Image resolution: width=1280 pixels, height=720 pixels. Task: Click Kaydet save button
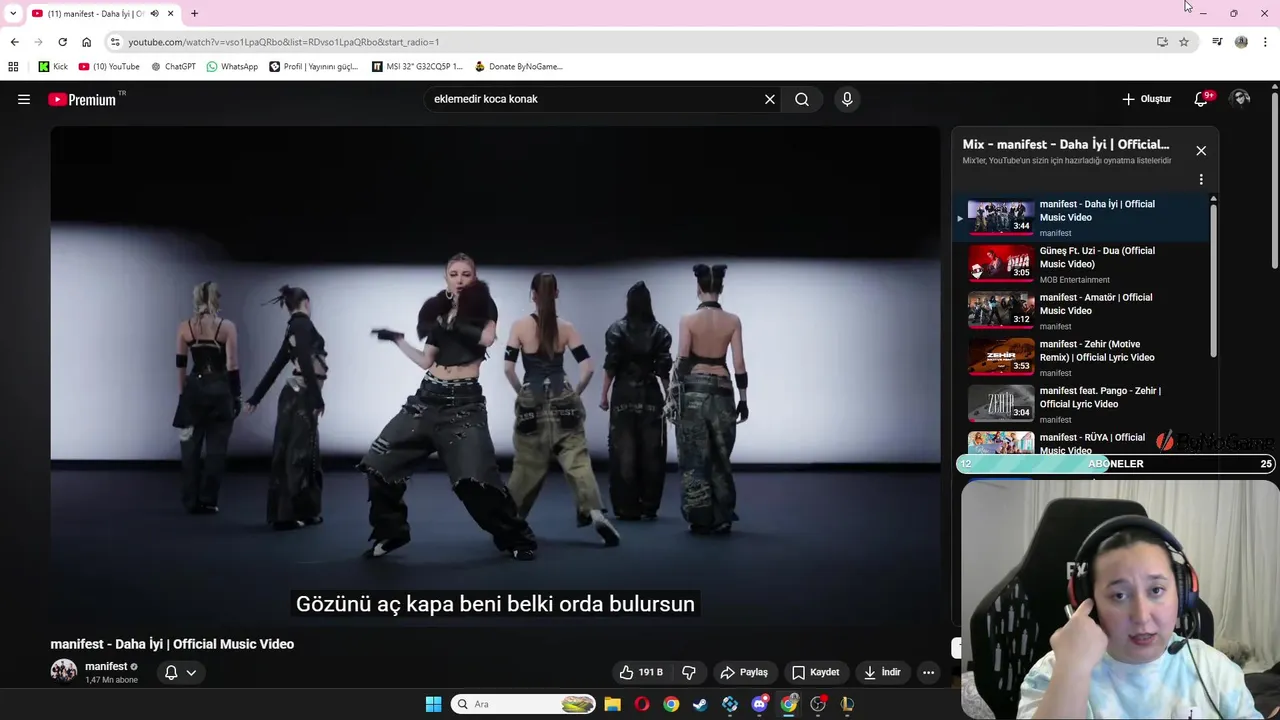pyautogui.click(x=816, y=672)
